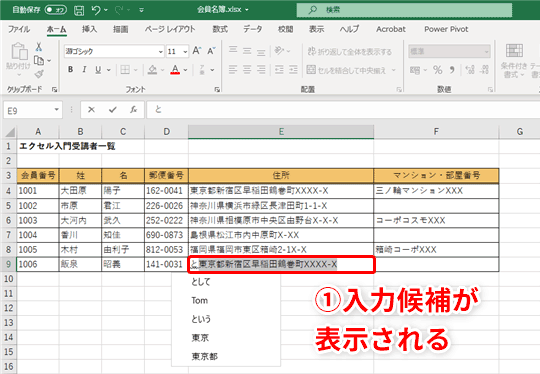Apply Comma Style format
Viewport: 540px width, 374px height.
(452, 70)
